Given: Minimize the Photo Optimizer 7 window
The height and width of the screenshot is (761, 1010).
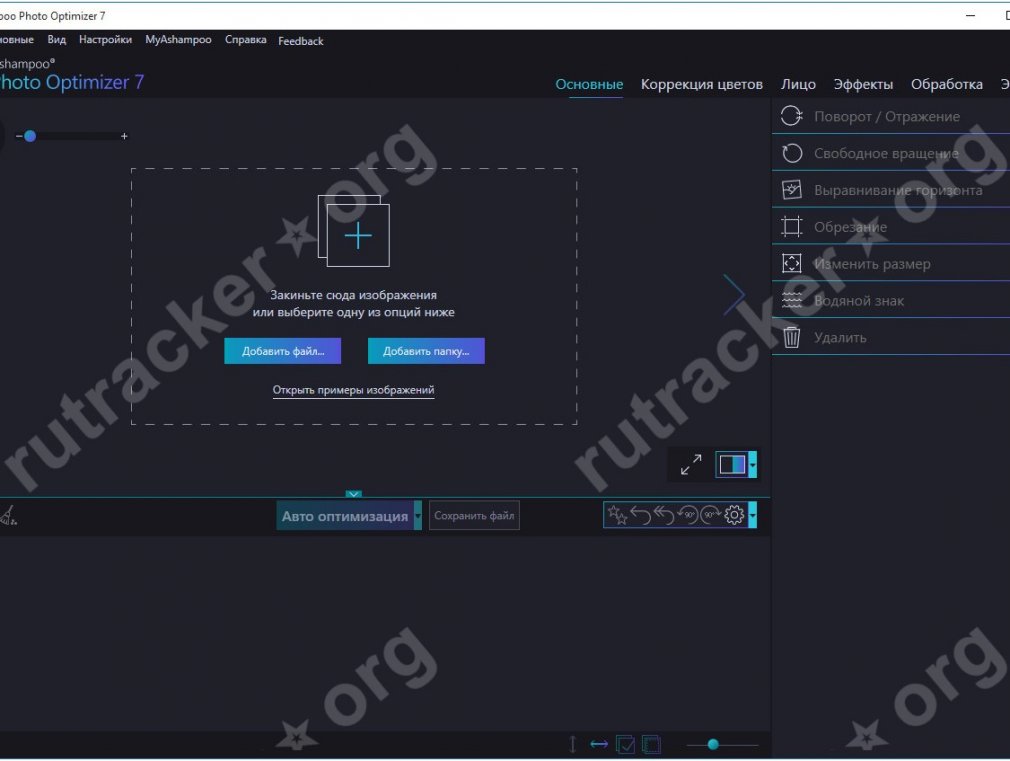Looking at the screenshot, I should pyautogui.click(x=971, y=15).
